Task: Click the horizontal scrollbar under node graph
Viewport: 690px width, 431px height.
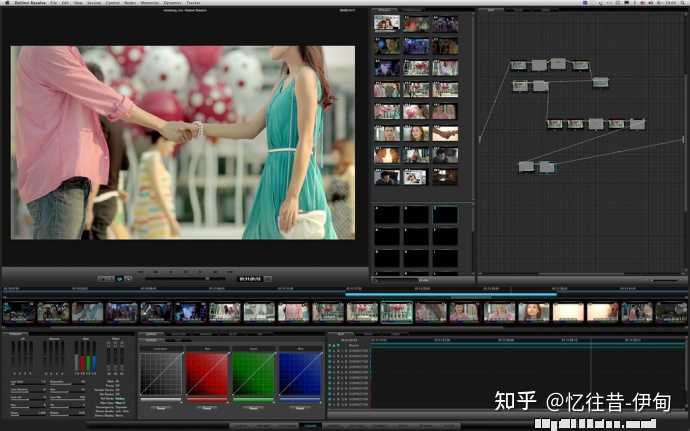Action: click(581, 273)
